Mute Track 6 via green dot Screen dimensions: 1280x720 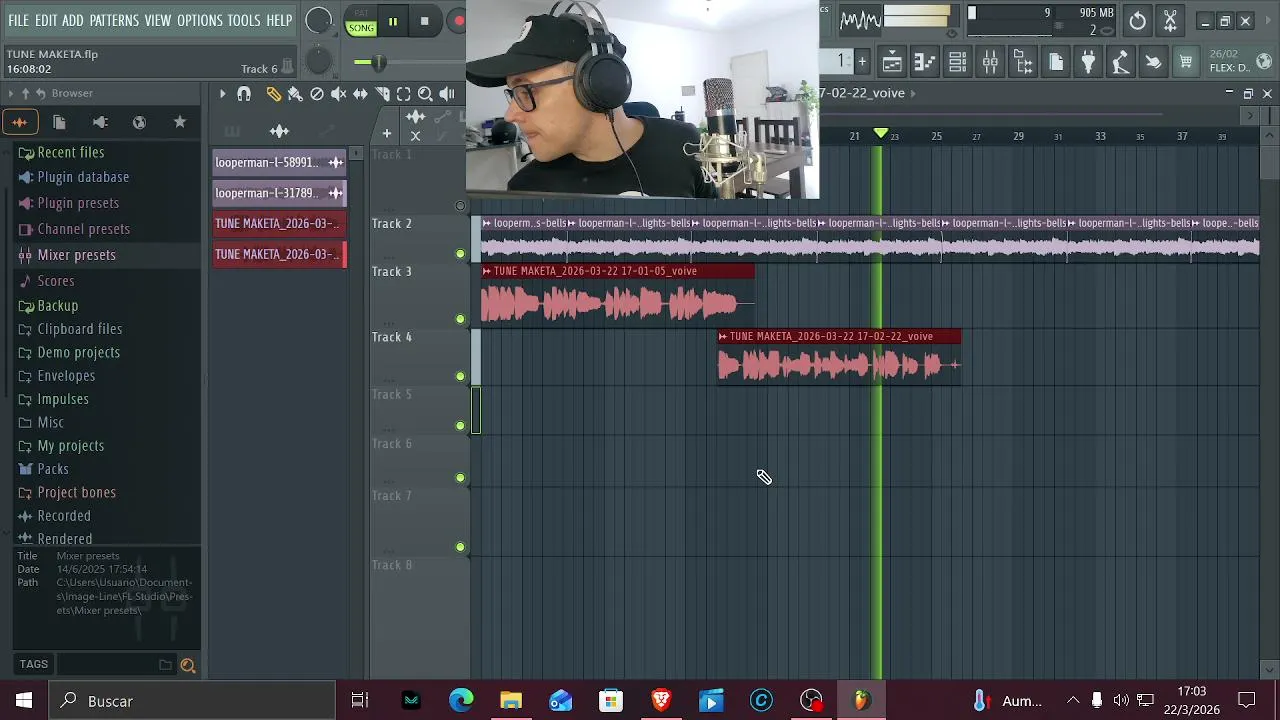[460, 478]
